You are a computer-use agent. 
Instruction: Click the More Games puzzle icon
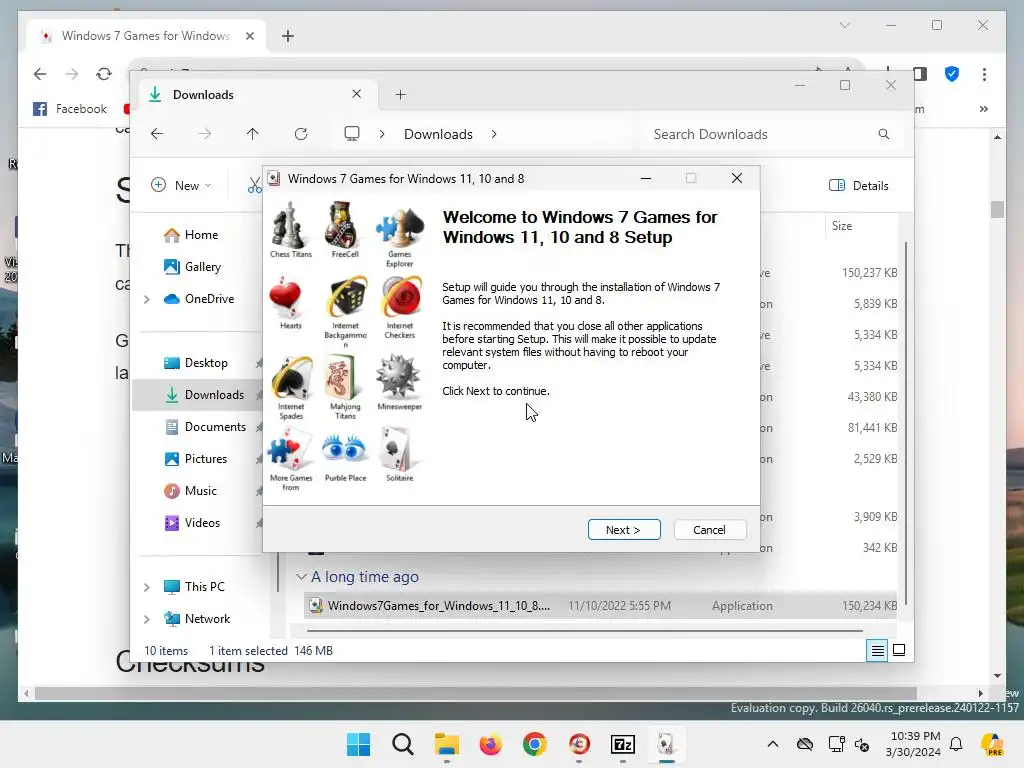pos(289,449)
